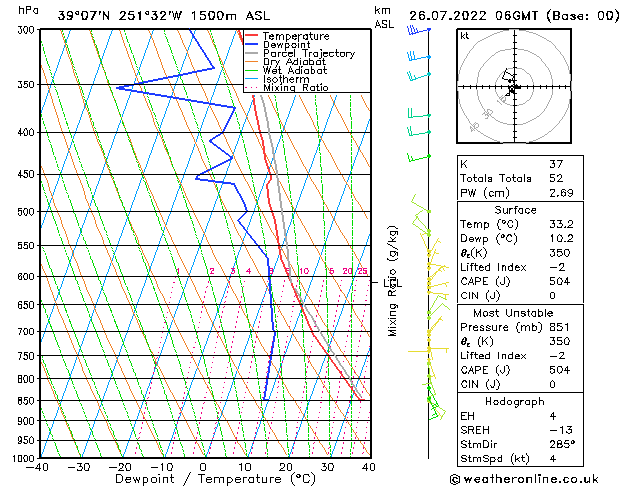Click the 'Surface' section heading
The height and width of the screenshot is (486, 629).
515,210
